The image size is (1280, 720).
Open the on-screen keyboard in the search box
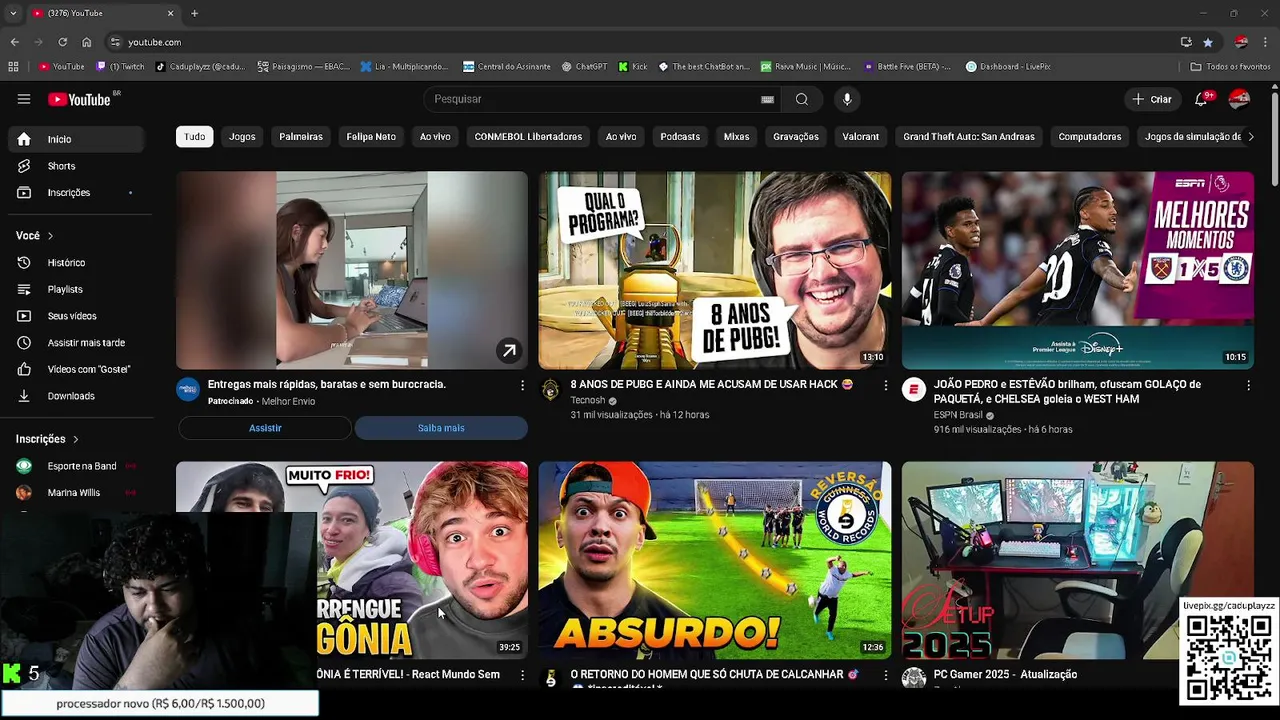(767, 99)
